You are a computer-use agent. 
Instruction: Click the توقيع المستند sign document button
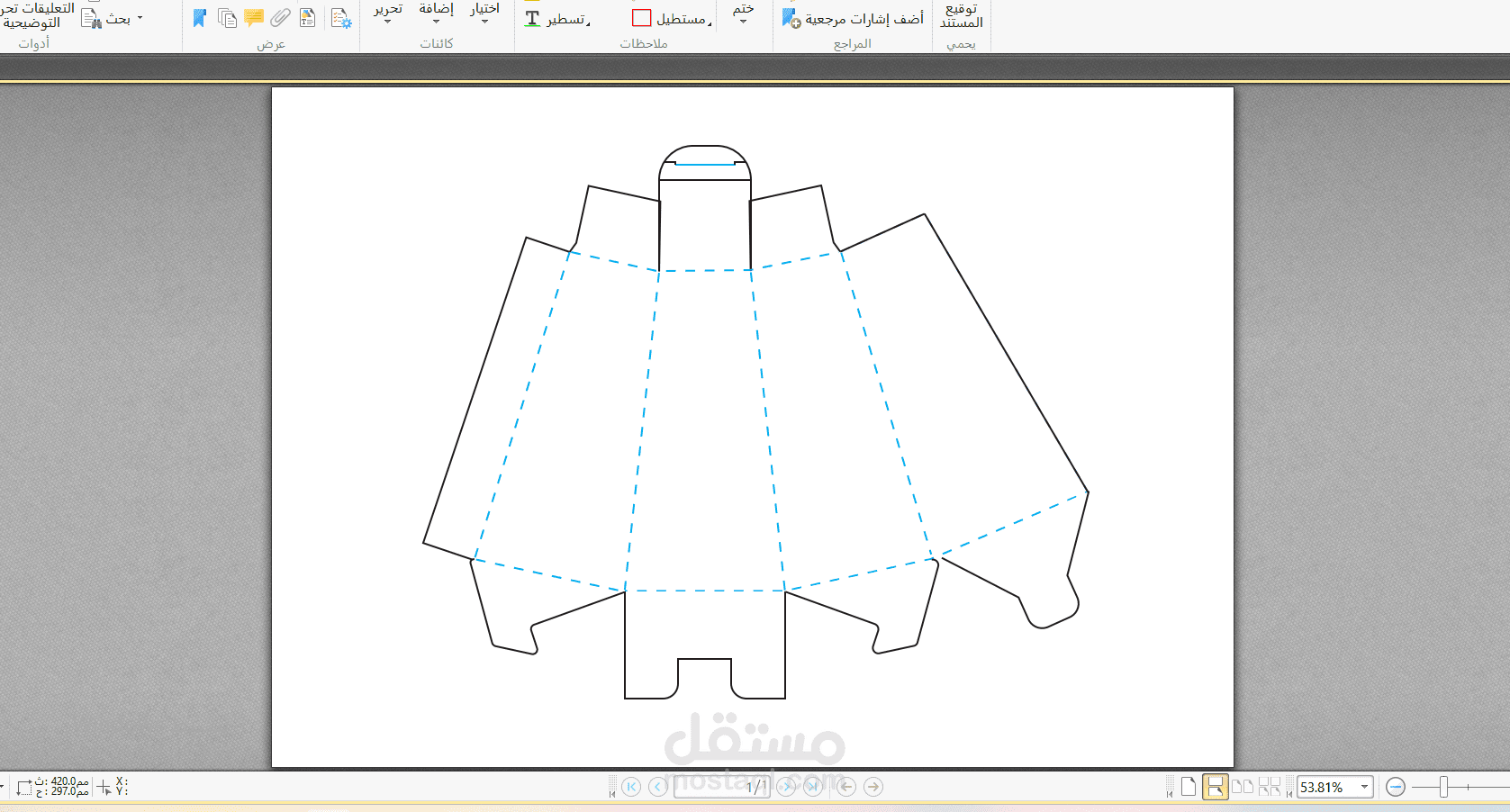tap(962, 15)
